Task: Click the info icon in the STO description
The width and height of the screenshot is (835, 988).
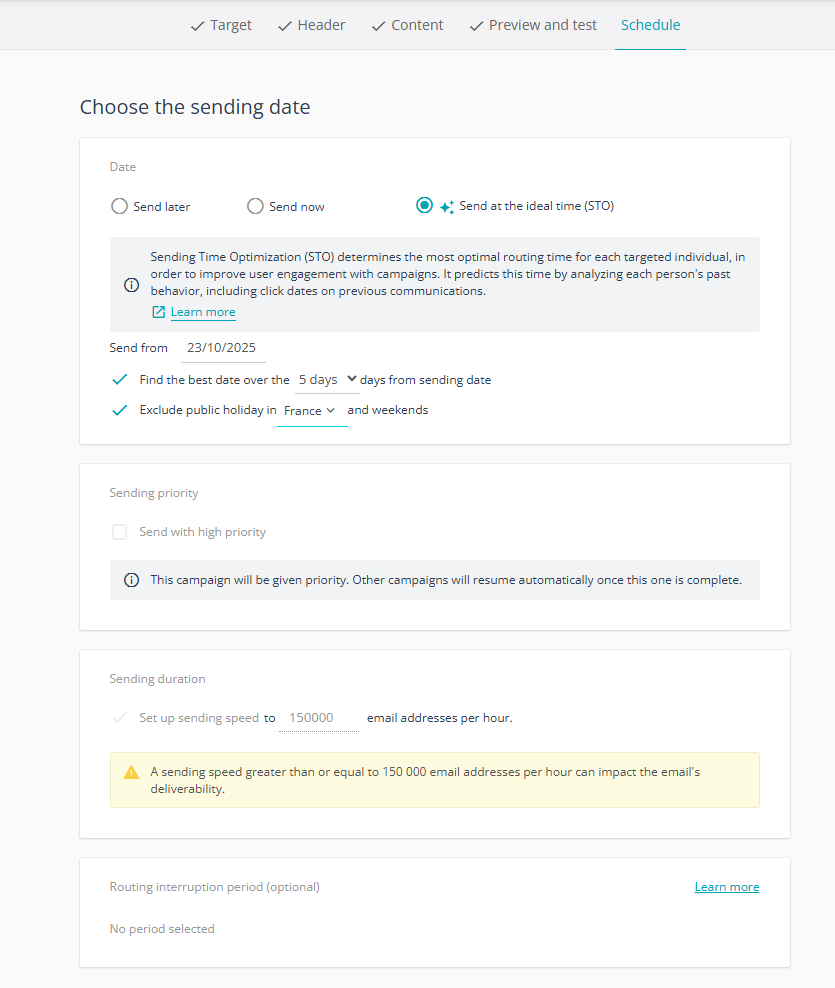Action: click(131, 285)
